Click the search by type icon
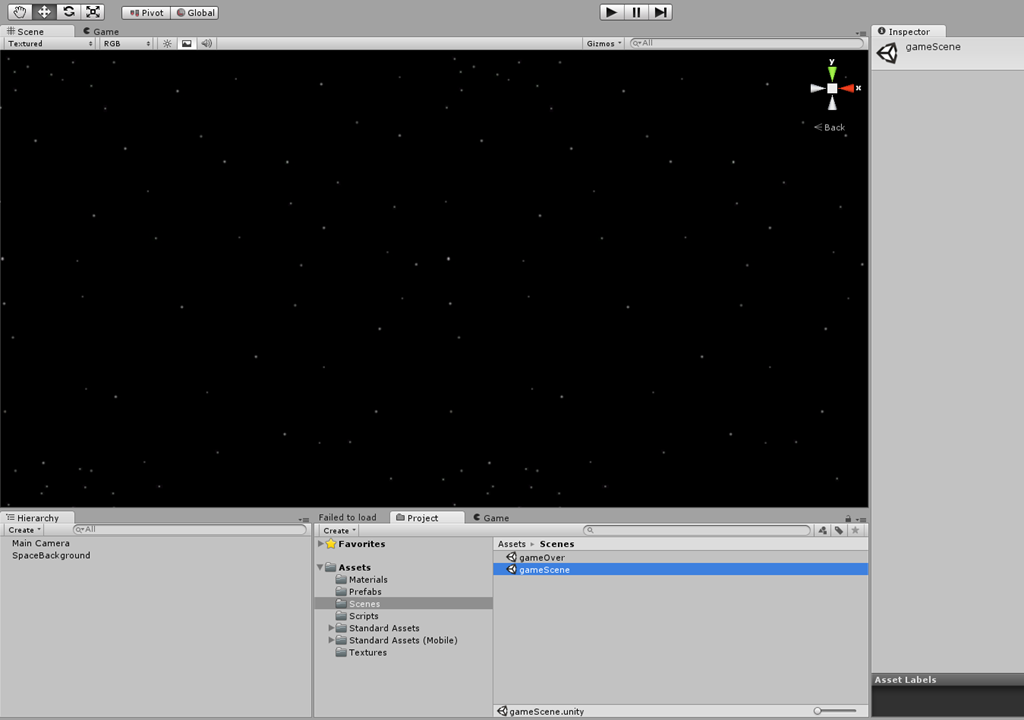This screenshot has width=1024, height=720. (822, 531)
